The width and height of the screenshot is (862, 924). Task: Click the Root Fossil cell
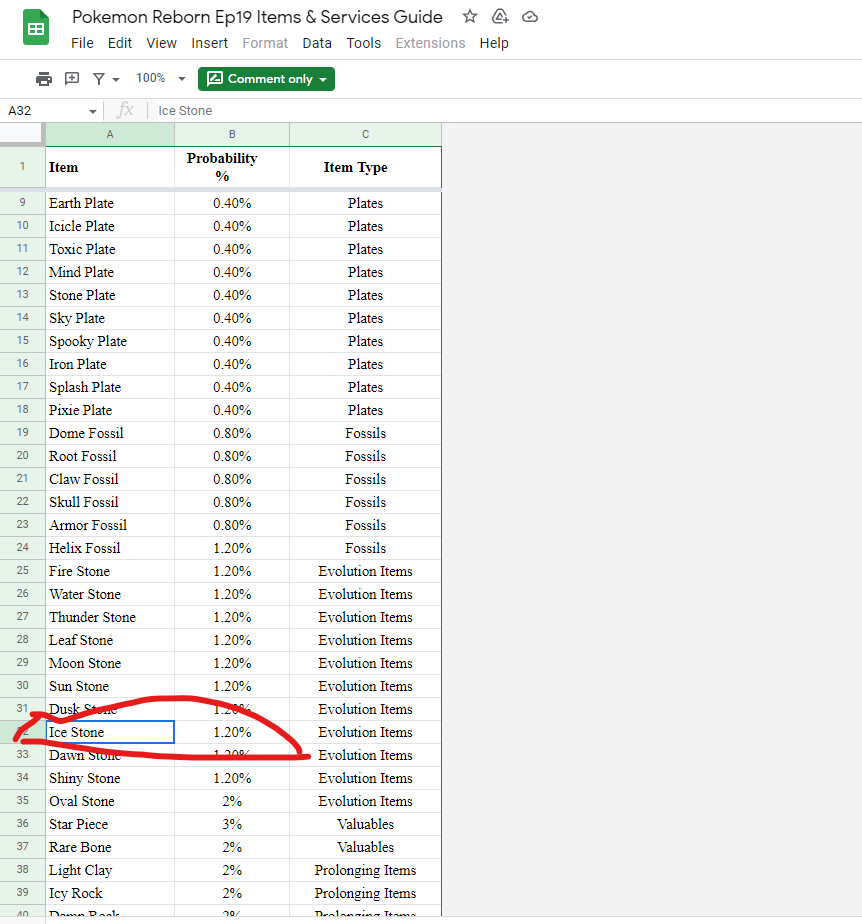pyautogui.click(x=110, y=456)
